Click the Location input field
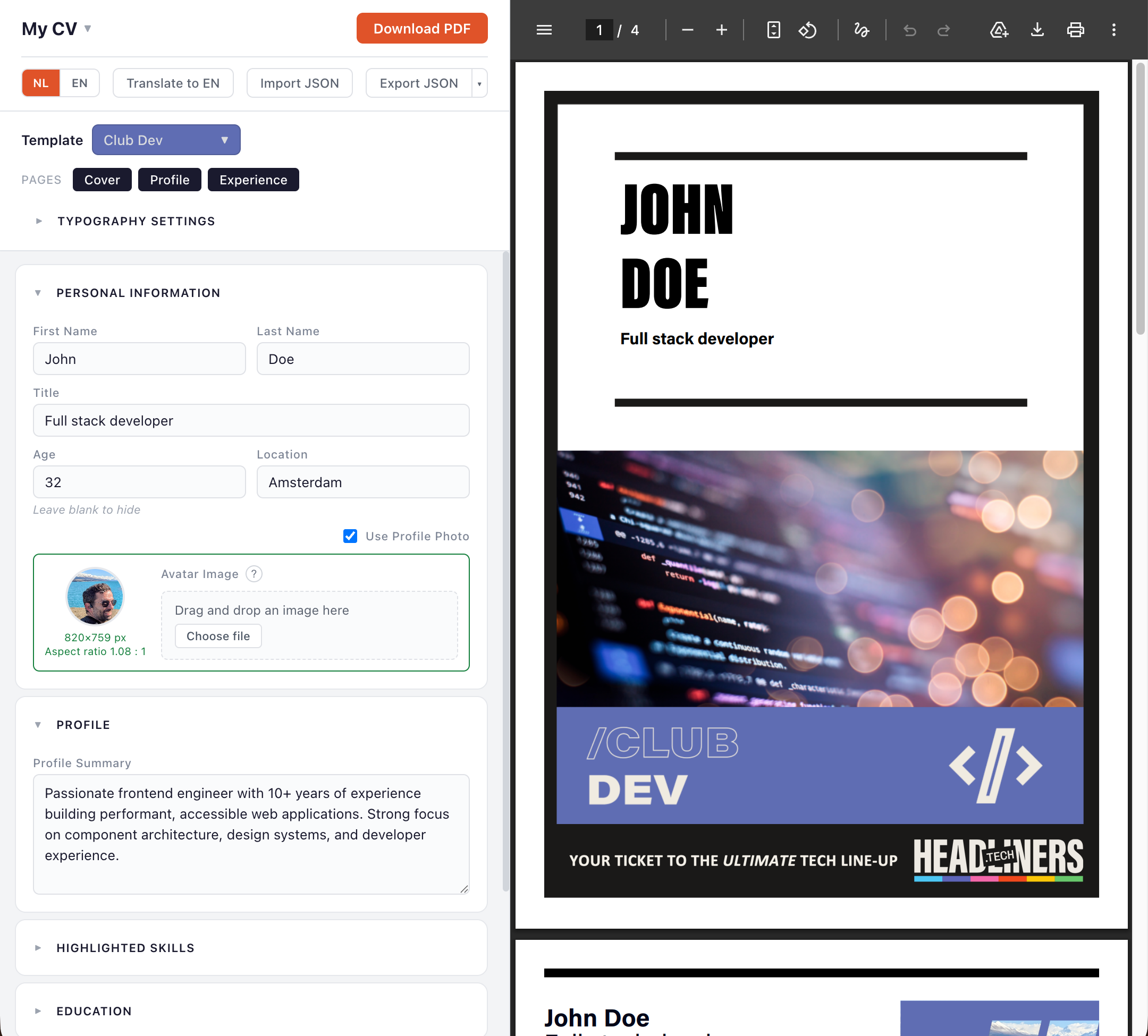1148x1036 pixels. (x=362, y=482)
